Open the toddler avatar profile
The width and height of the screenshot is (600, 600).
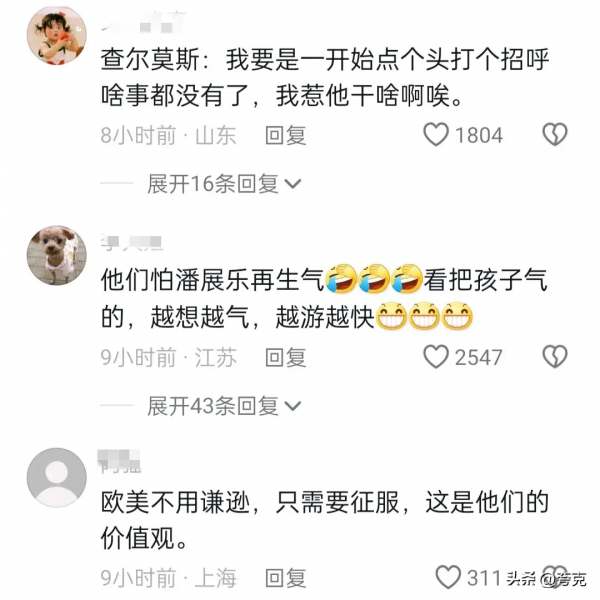click(x=57, y=36)
